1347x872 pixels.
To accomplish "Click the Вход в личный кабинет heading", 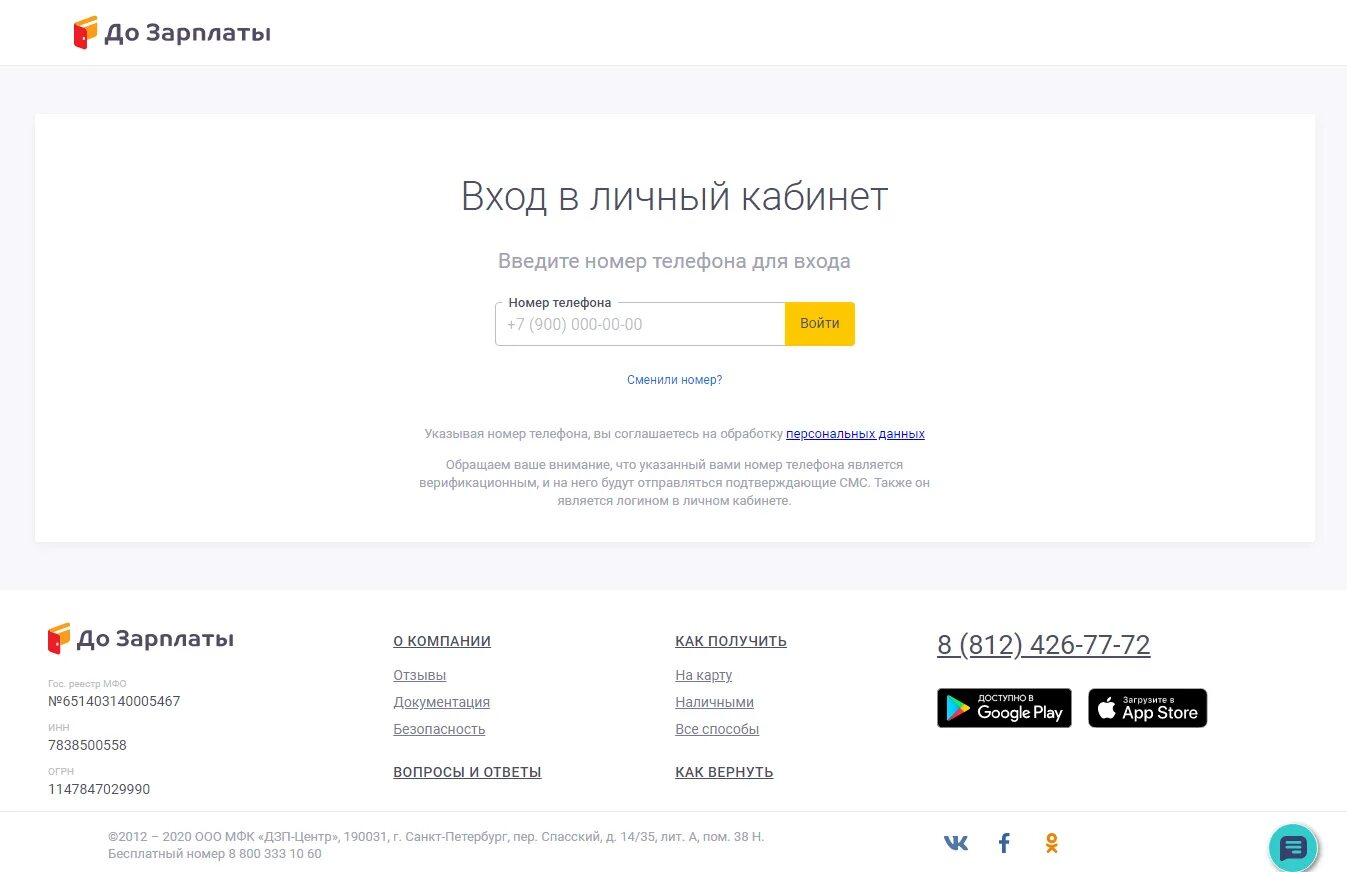I will 674,196.
